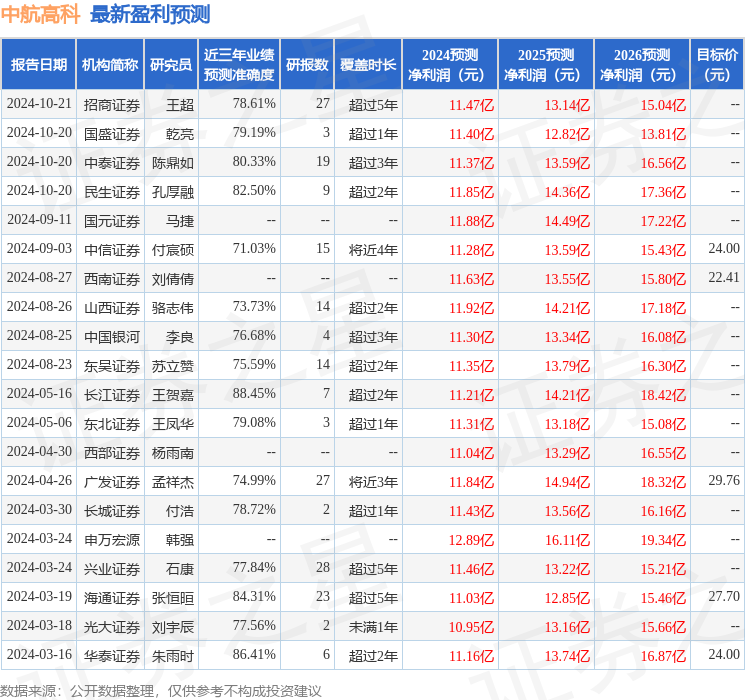Click the 中航高科 title text
The image size is (745, 700).
(40, 14)
